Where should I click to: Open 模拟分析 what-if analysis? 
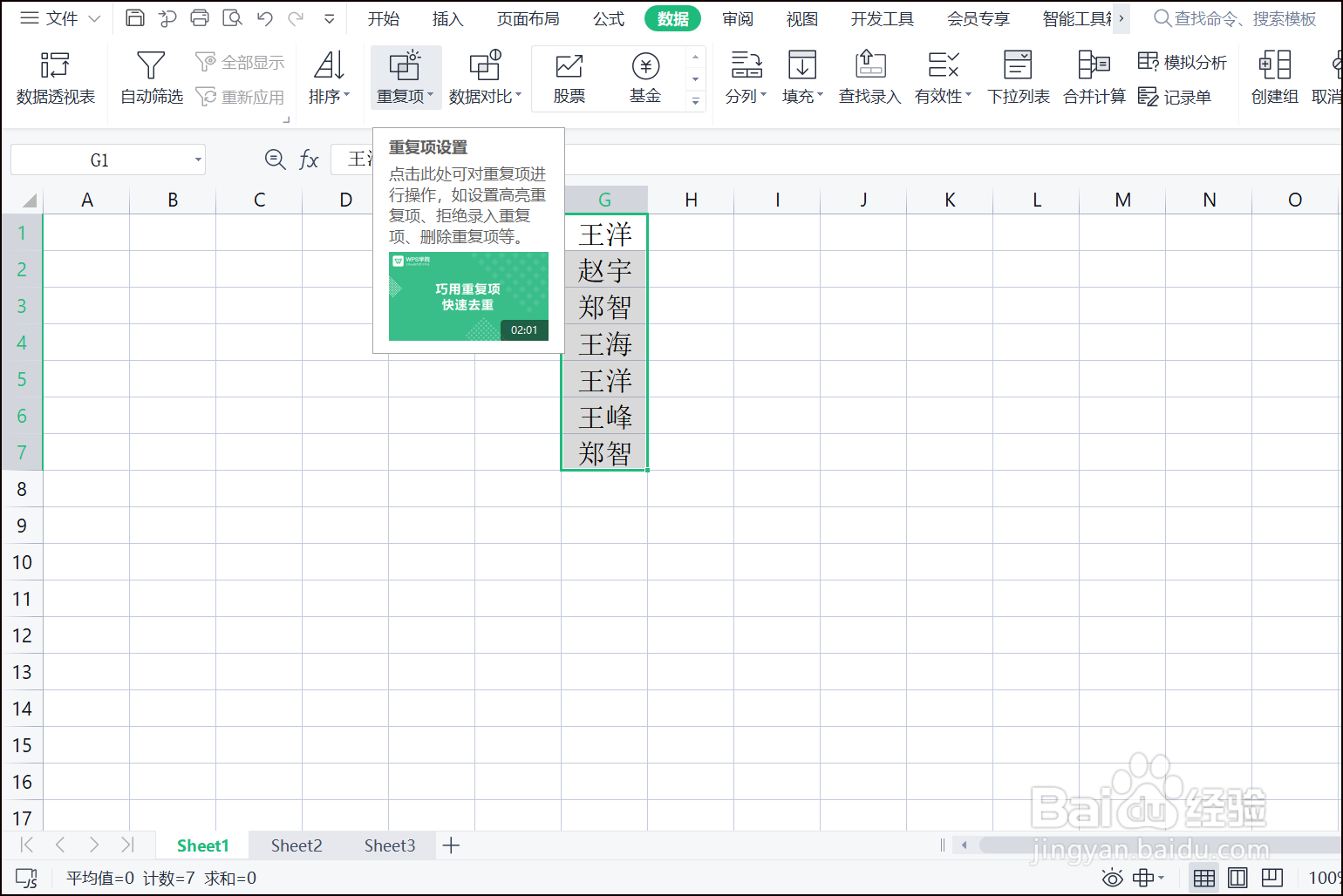[1183, 62]
